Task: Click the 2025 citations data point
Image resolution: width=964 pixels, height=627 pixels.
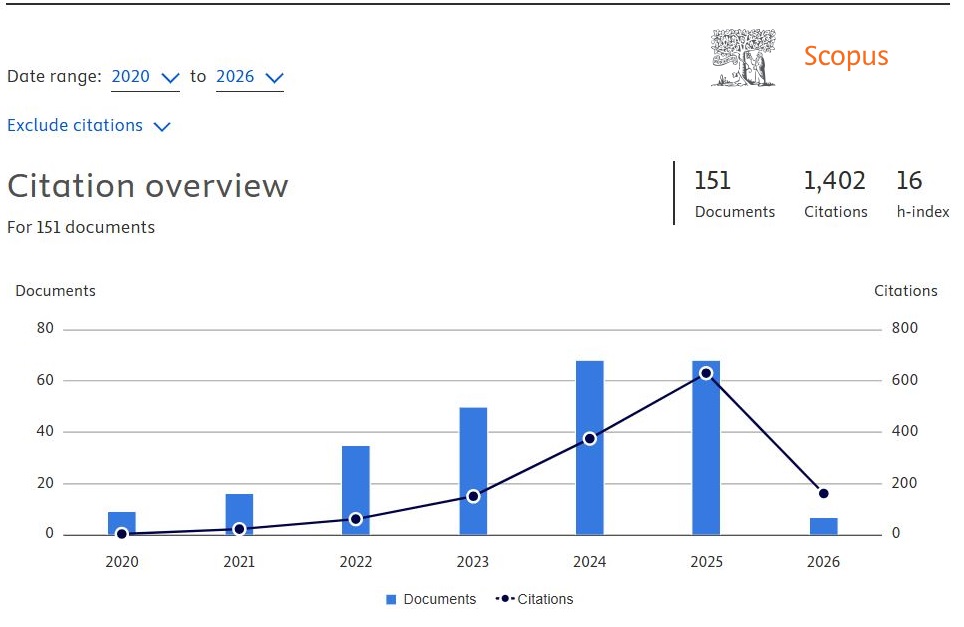Action: (x=706, y=373)
